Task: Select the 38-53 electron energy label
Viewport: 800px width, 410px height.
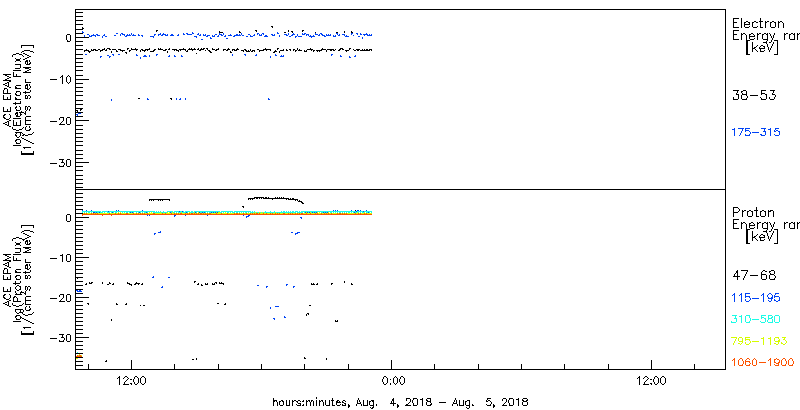Action: click(754, 95)
